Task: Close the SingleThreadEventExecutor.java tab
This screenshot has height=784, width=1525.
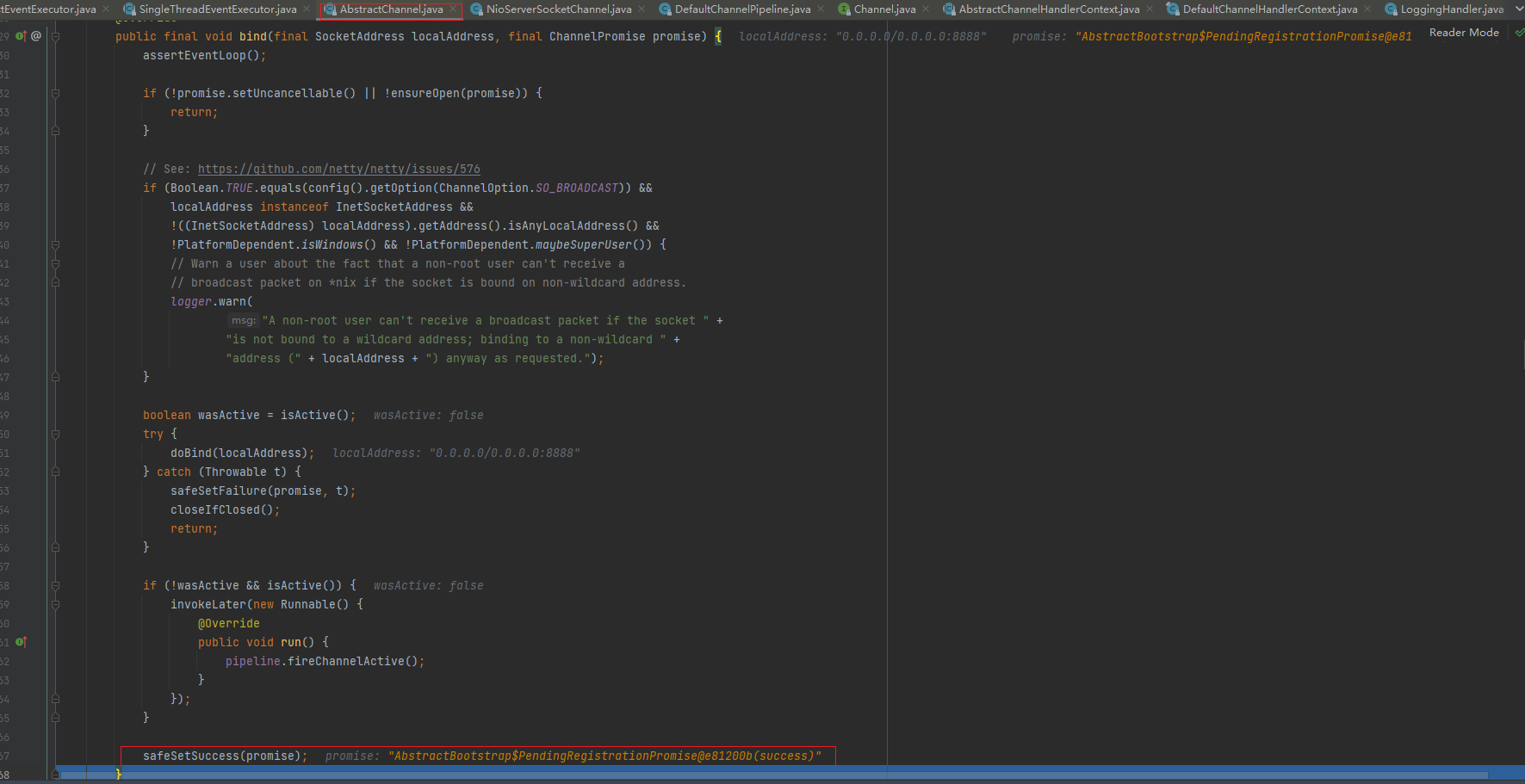Action: 307,9
